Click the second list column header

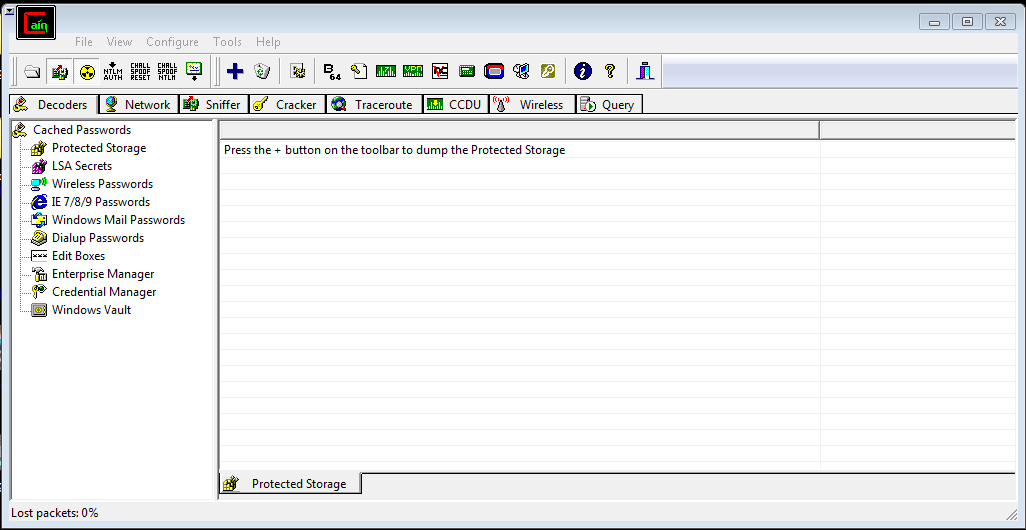tap(917, 130)
